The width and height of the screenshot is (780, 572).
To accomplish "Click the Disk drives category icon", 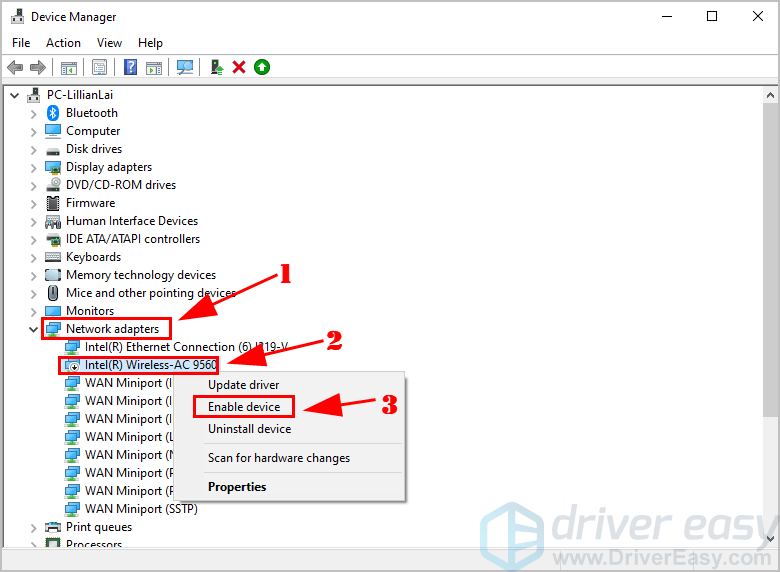I will coord(53,150).
